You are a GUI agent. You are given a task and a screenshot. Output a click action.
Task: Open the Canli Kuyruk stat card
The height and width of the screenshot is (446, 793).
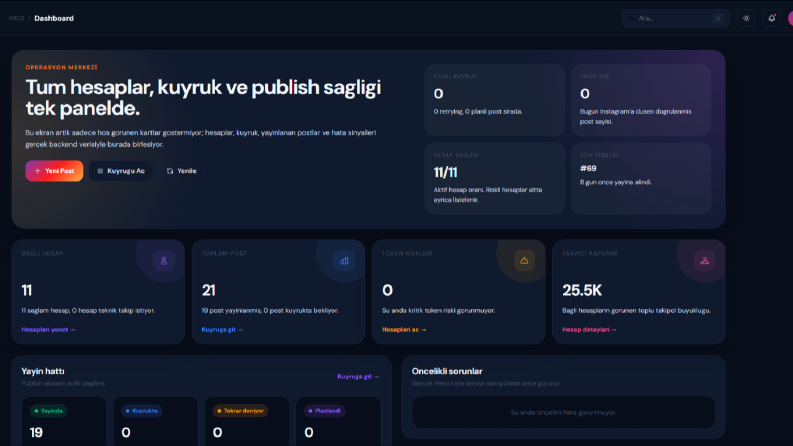495,100
